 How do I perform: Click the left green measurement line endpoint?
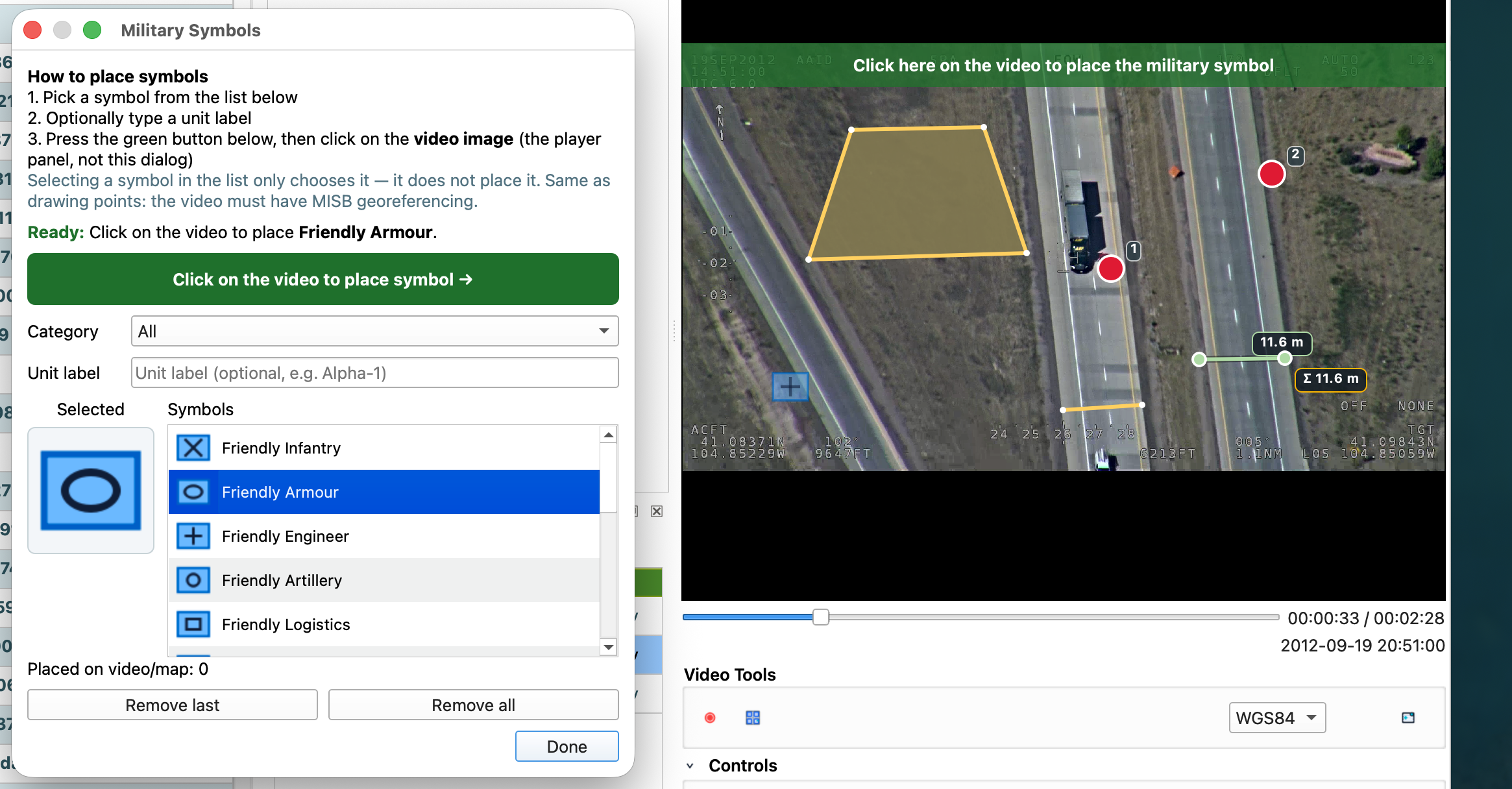[1199, 359]
